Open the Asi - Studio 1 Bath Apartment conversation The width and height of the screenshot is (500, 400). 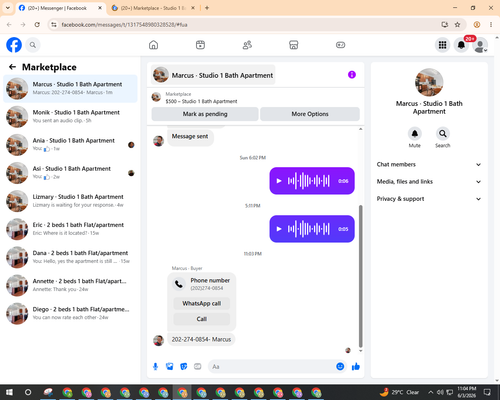pos(70,173)
